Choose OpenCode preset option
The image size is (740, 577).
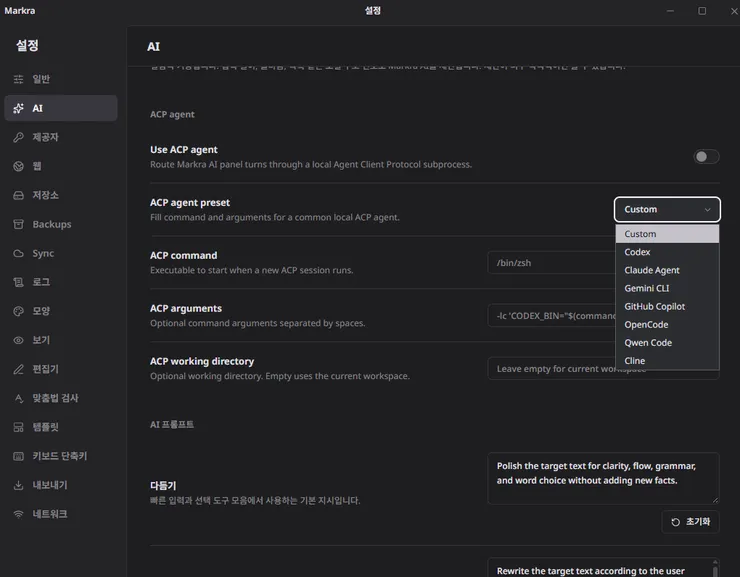click(667, 325)
